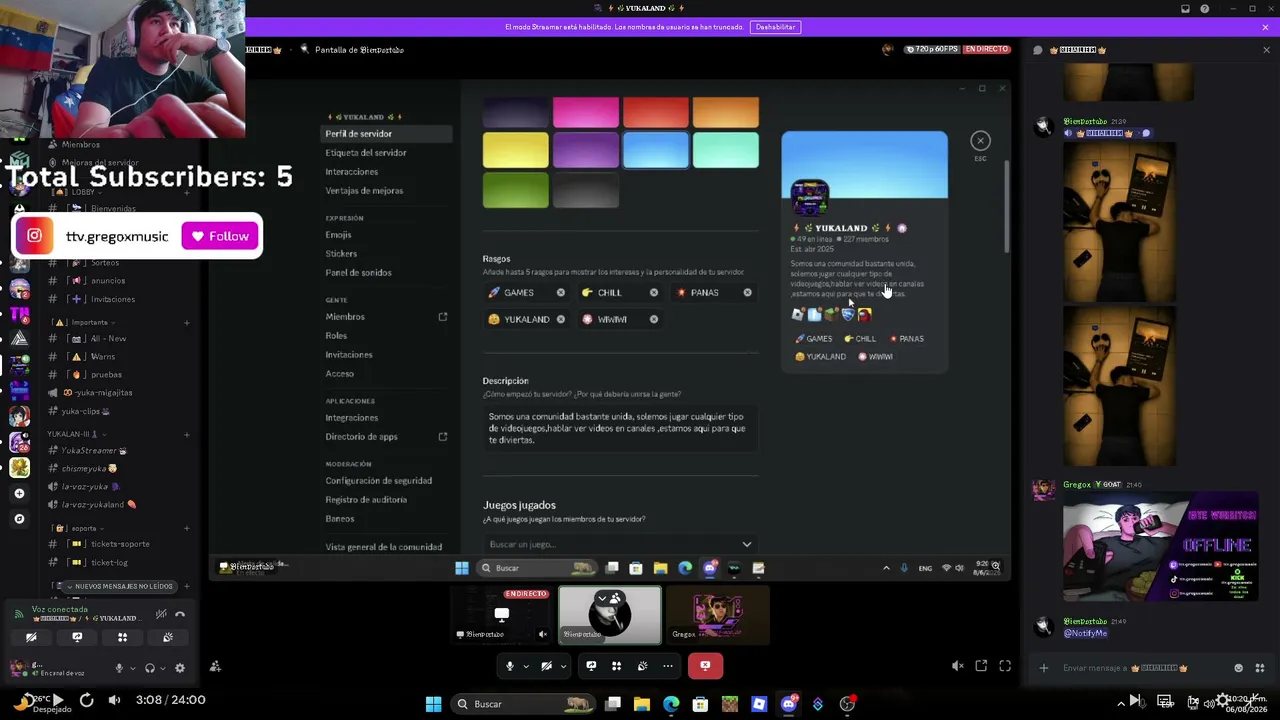Viewport: 1280px width, 720px height.
Task: Mute microphone in user panel
Action: [119, 668]
